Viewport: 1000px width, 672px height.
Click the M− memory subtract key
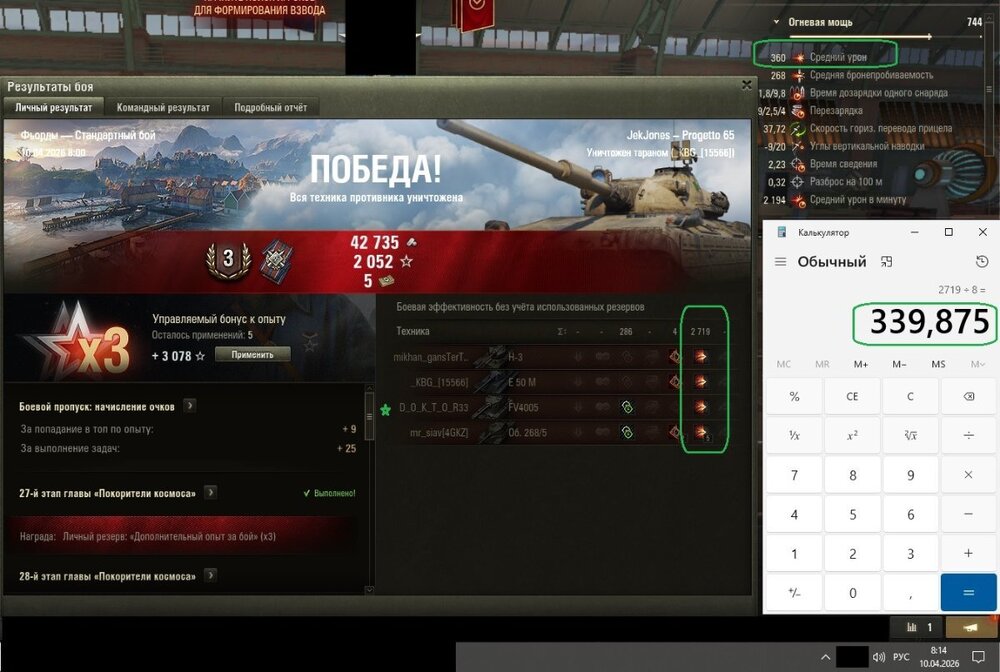(x=899, y=364)
